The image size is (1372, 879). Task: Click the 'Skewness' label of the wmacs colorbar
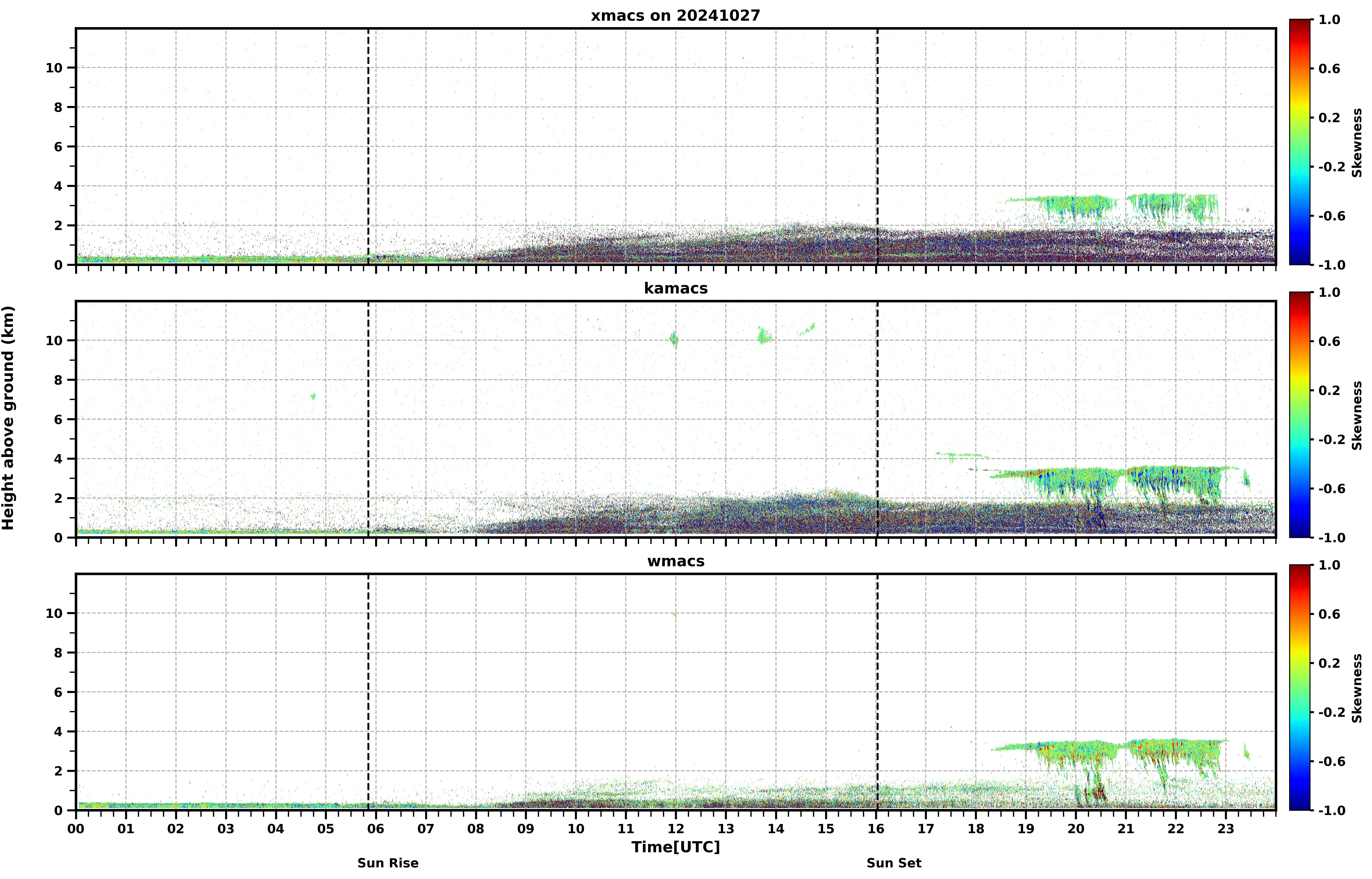tap(1357, 688)
